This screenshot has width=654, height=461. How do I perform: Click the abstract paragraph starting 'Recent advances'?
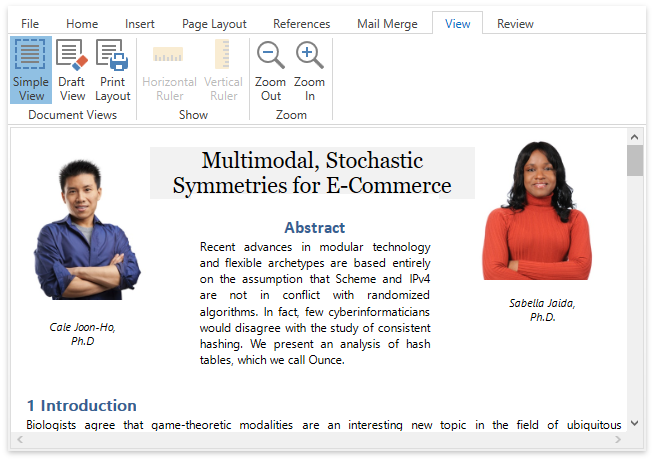315,303
